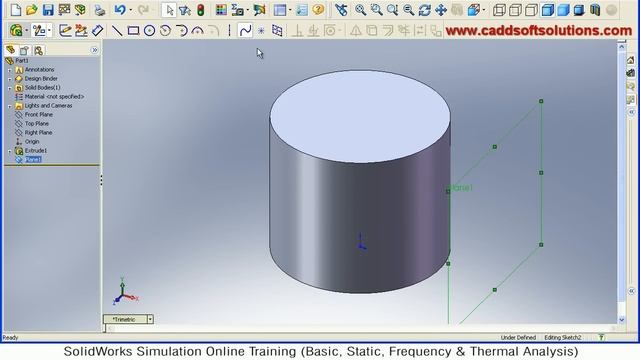Click the Editing Sketch2 status text
The width and height of the screenshot is (640, 360).
(x=562, y=338)
